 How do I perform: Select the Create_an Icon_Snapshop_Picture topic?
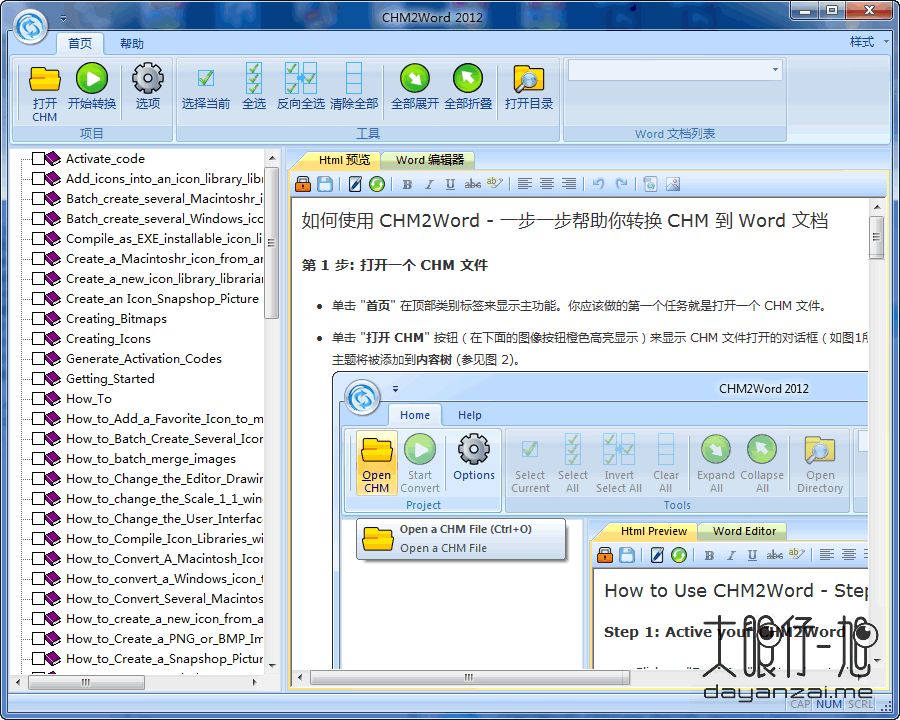pyautogui.click(x=162, y=299)
